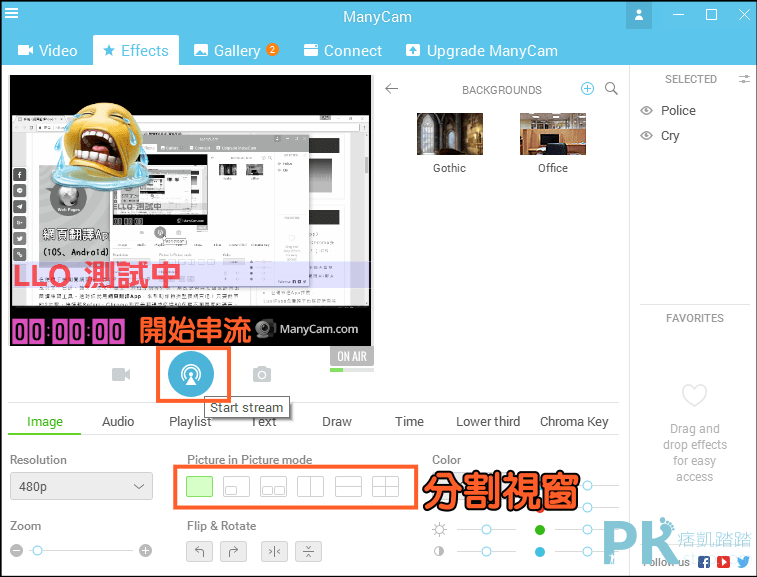Flip the video vertically
757x577 pixels.
coord(308,551)
